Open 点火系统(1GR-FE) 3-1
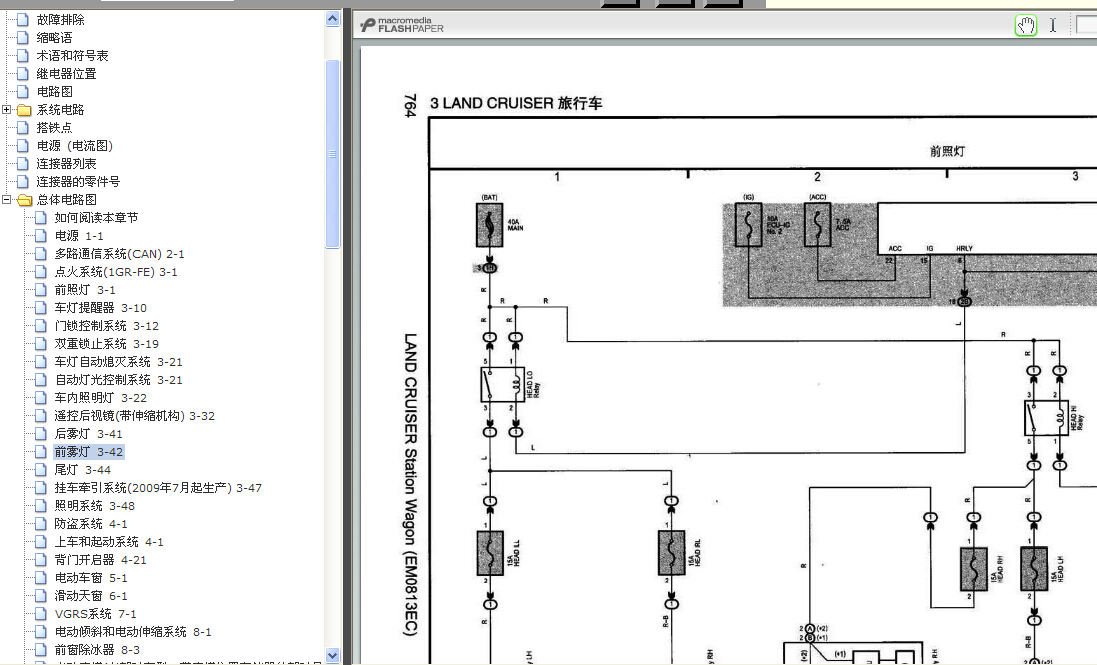This screenshot has height=665, width=1097. 116,272
